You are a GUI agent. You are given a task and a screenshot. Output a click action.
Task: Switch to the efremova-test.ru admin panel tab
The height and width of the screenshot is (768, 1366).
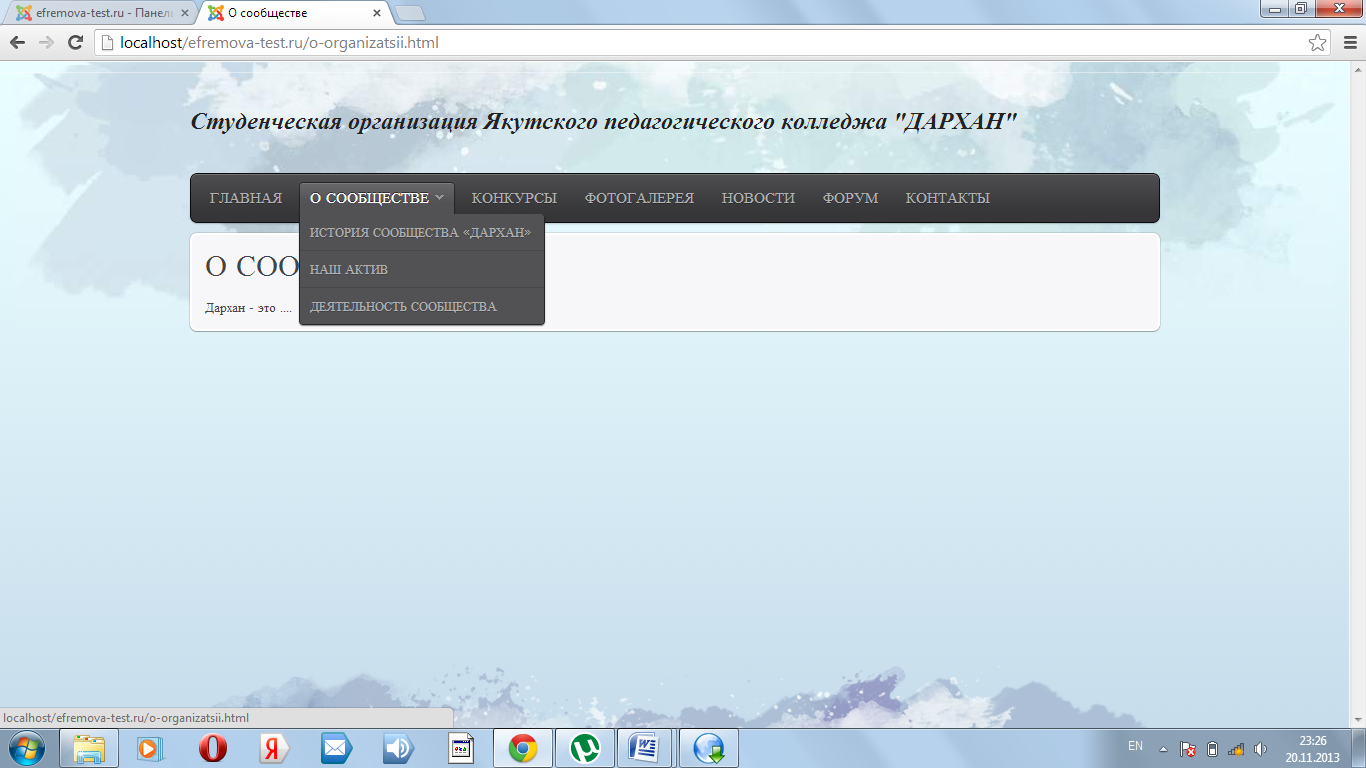(x=100, y=13)
